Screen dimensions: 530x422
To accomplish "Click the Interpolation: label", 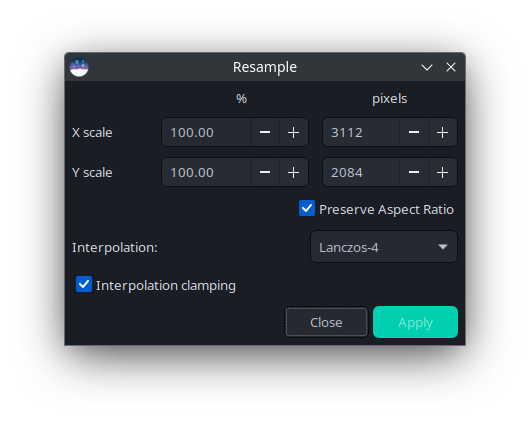I will (x=115, y=248).
